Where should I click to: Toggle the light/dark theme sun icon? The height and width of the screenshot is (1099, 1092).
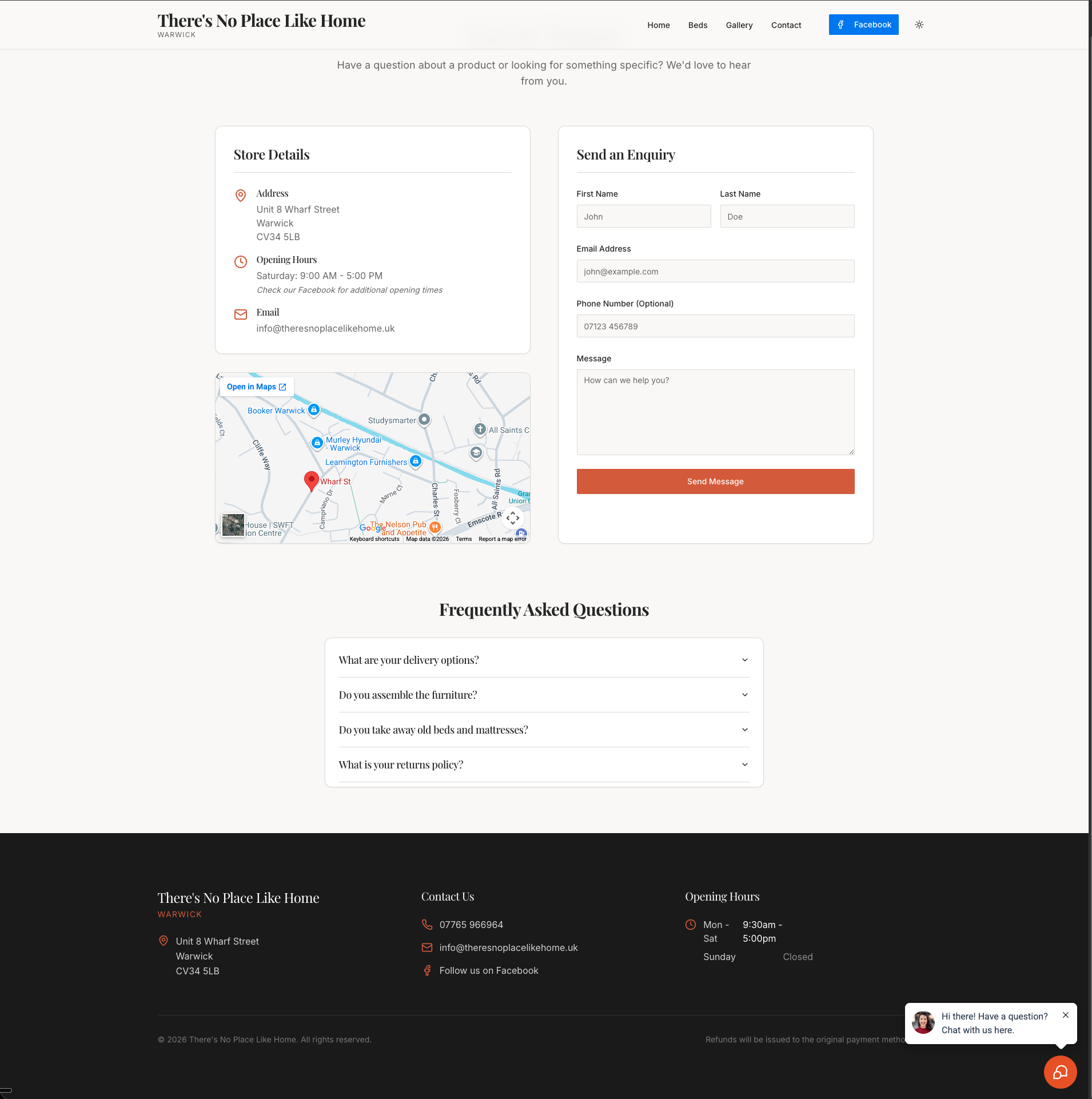[x=919, y=25]
